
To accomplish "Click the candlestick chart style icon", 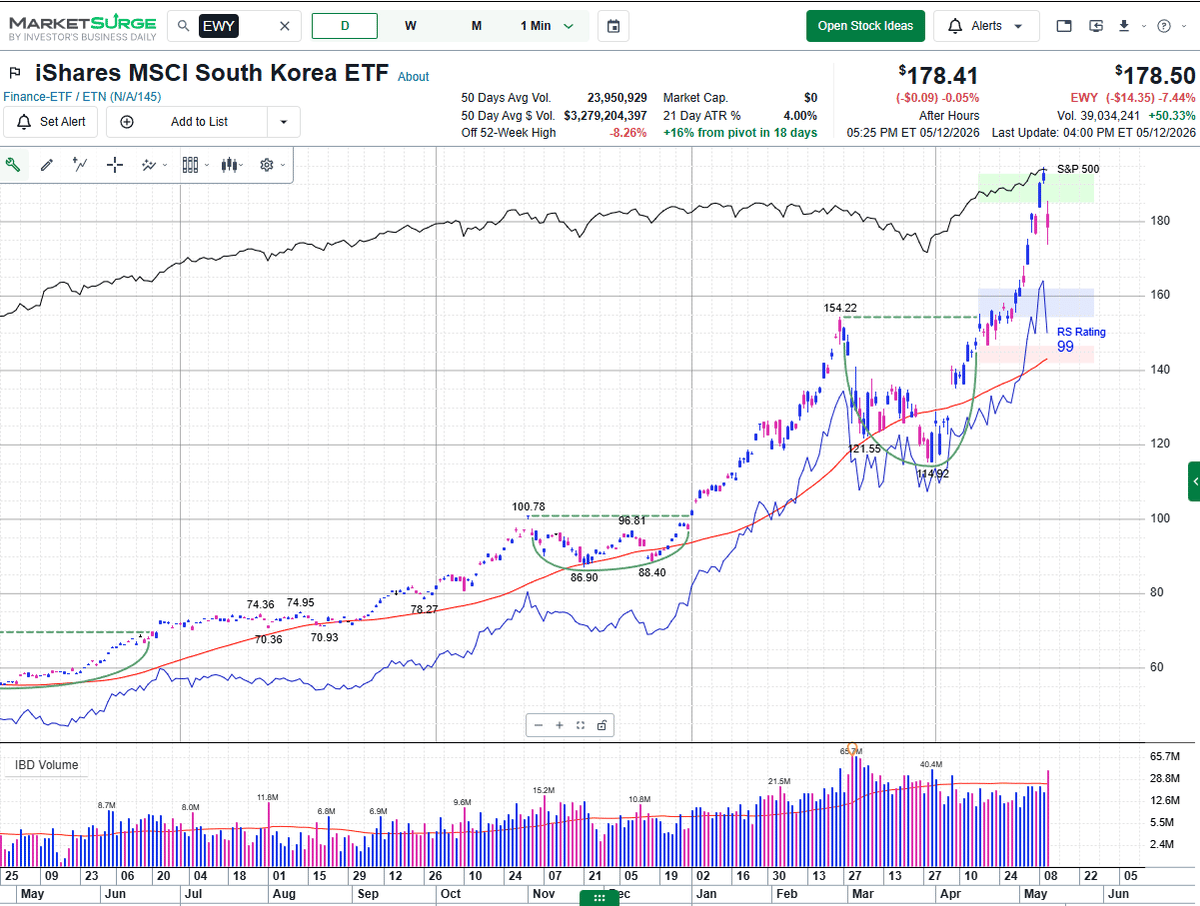I will pyautogui.click(x=230, y=165).
